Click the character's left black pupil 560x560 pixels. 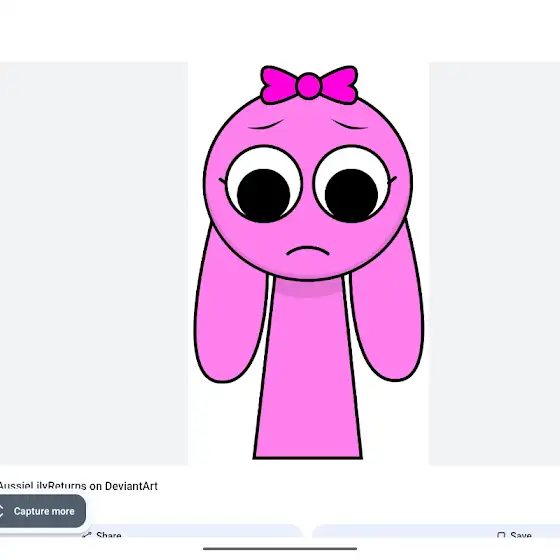[264, 196]
